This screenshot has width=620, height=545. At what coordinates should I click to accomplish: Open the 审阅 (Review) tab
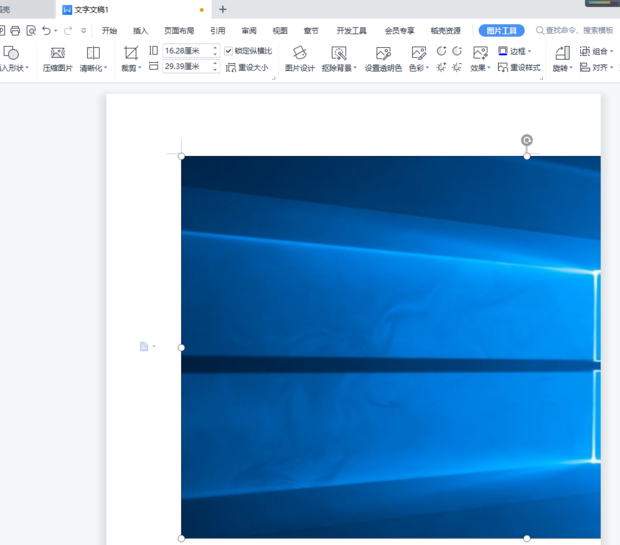coord(249,31)
